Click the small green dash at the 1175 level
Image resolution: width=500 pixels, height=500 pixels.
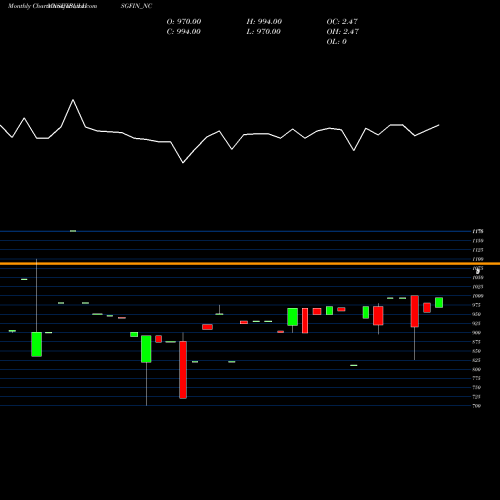coord(73,231)
